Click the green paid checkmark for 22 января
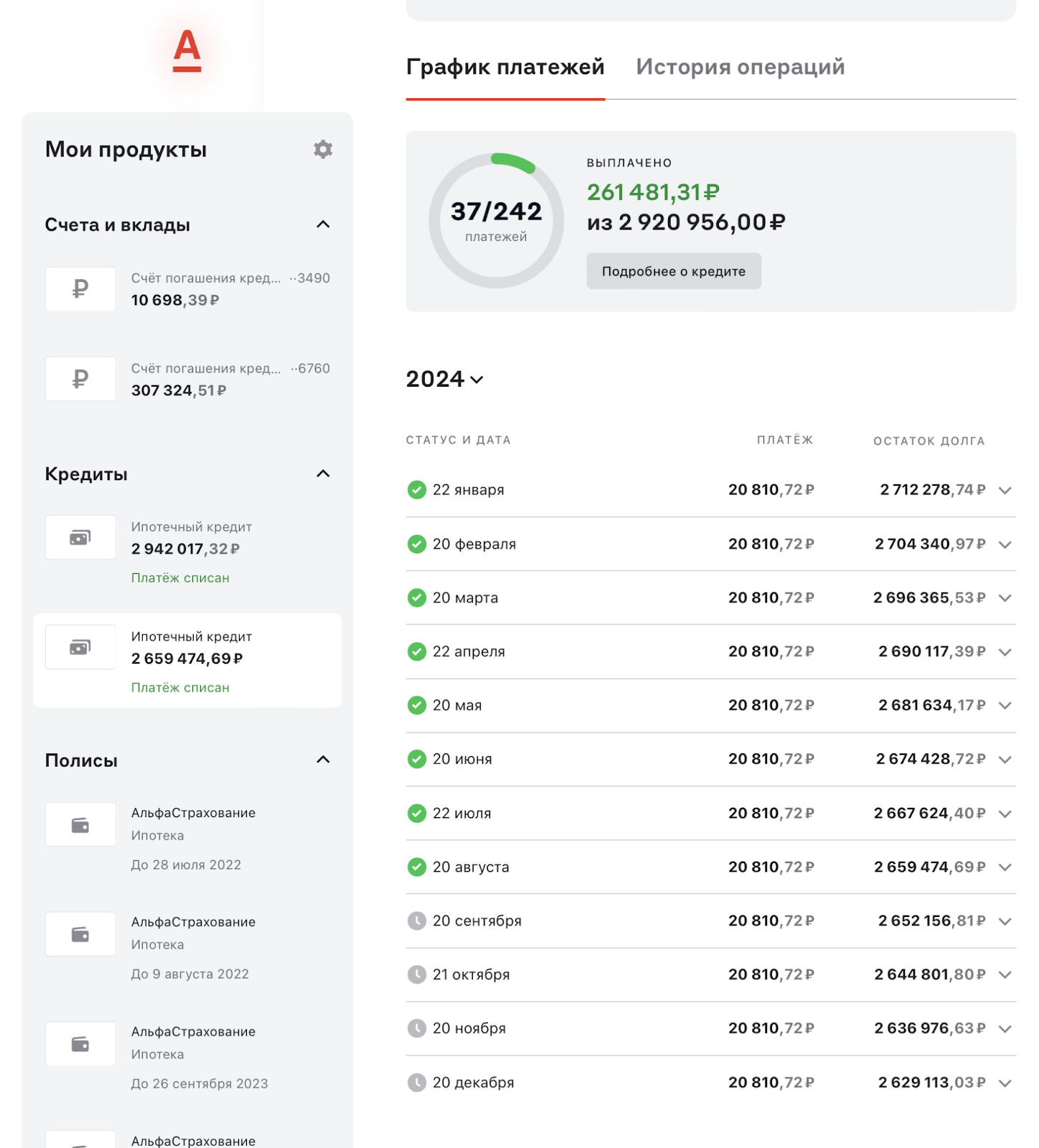 coord(417,490)
